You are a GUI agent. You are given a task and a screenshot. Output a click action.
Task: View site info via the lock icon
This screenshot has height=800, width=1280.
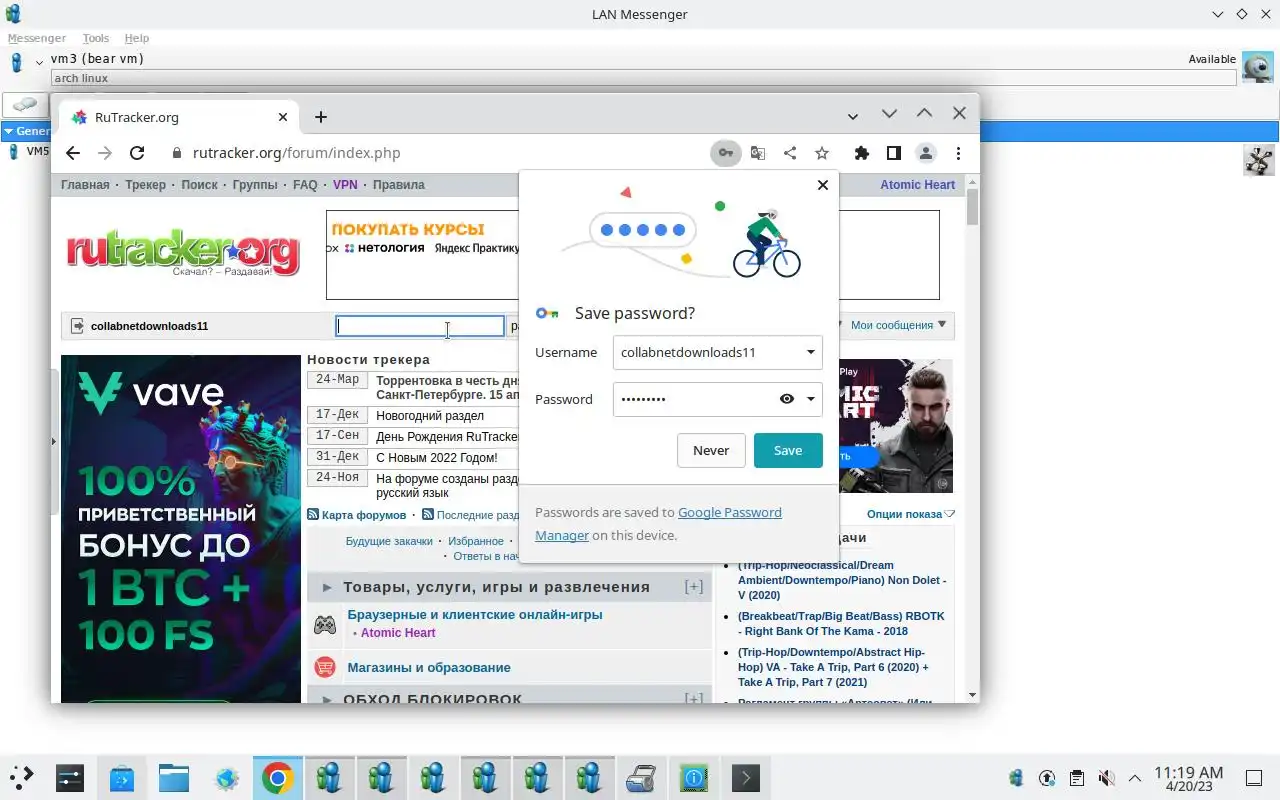pyautogui.click(x=177, y=153)
